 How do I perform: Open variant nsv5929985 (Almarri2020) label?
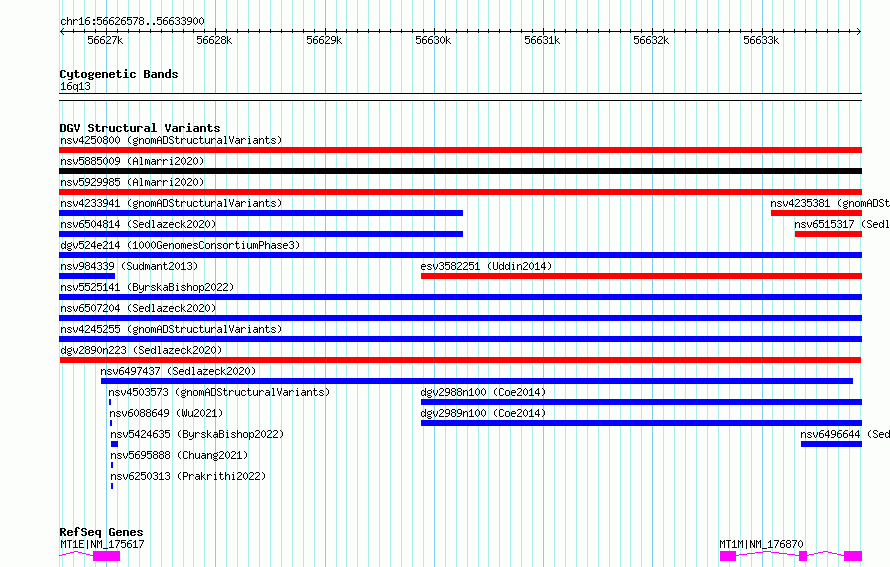[132, 182]
